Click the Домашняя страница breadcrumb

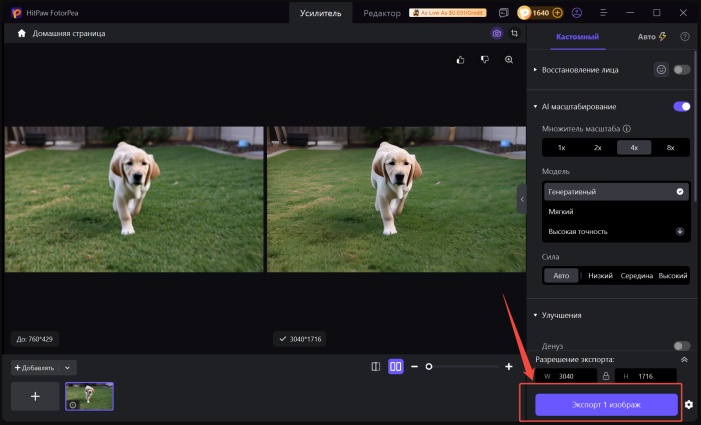(69, 34)
